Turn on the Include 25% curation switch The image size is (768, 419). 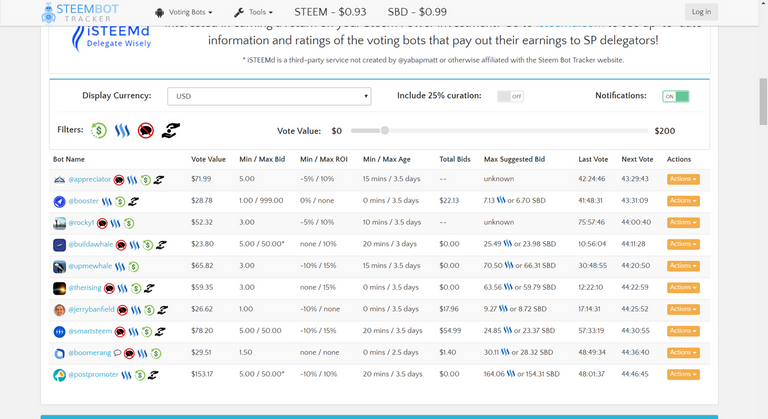pyautogui.click(x=510, y=96)
